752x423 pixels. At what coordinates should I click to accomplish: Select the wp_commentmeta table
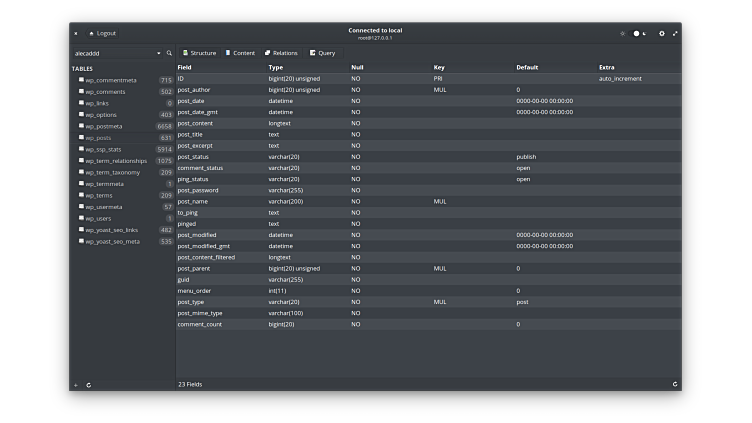point(110,80)
